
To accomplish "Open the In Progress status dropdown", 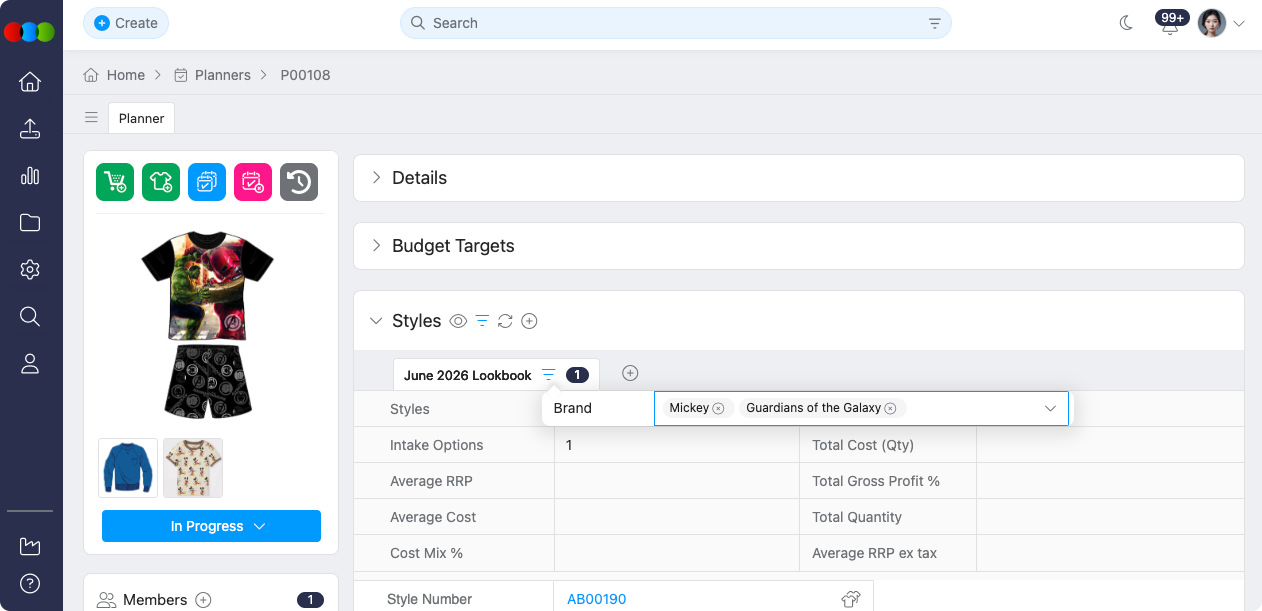I will (211, 526).
